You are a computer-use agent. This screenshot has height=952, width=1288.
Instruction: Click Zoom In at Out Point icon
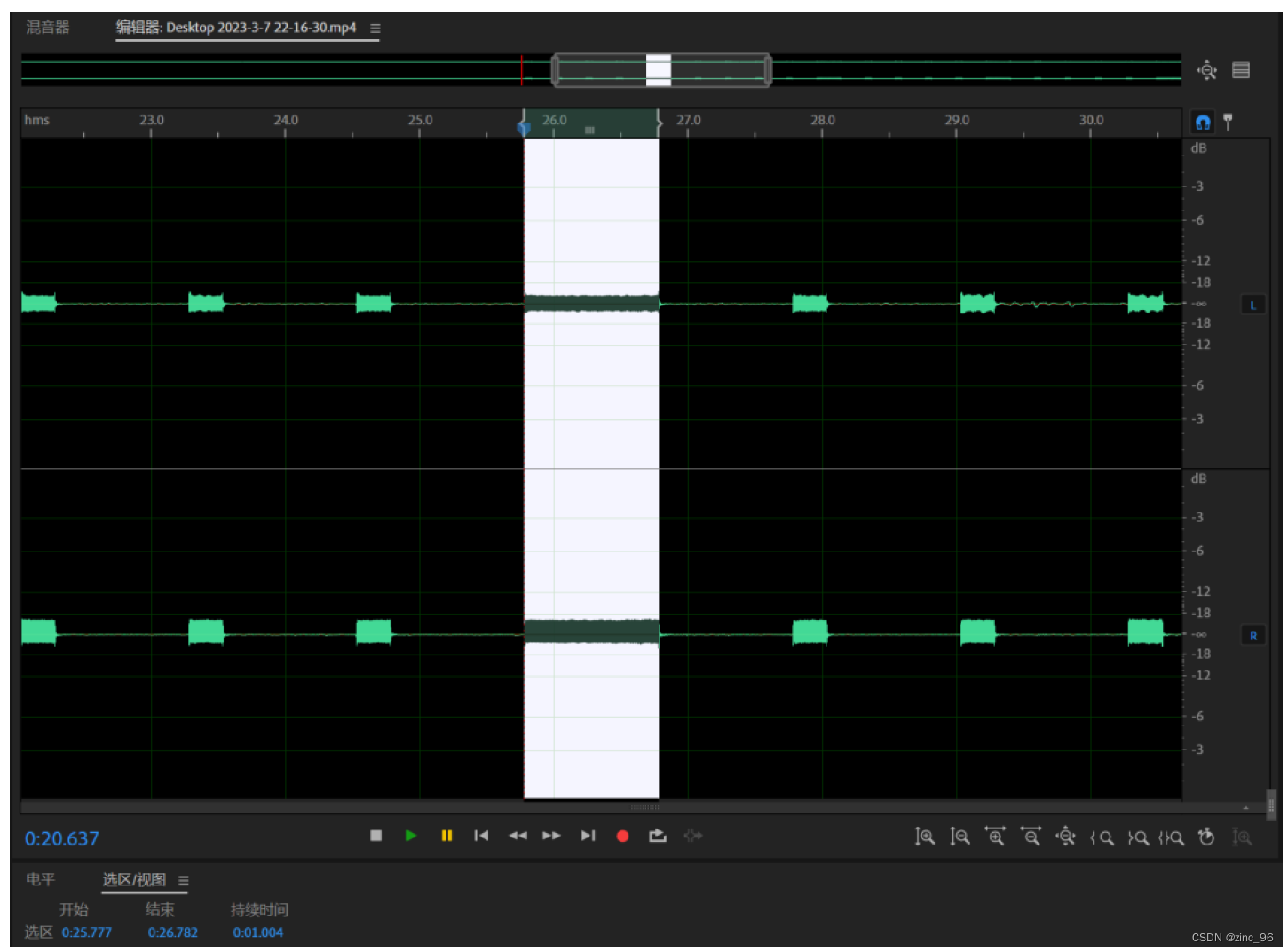click(1138, 837)
